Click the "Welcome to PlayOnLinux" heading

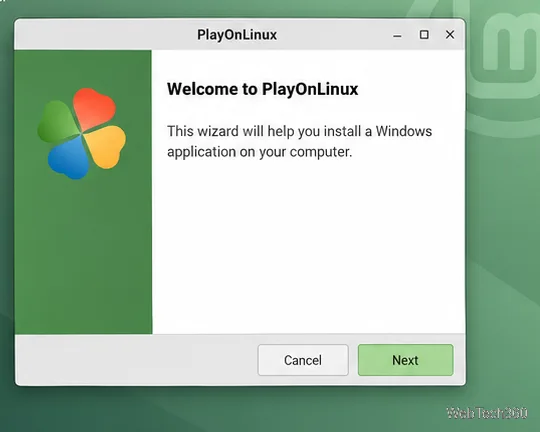[262, 89]
